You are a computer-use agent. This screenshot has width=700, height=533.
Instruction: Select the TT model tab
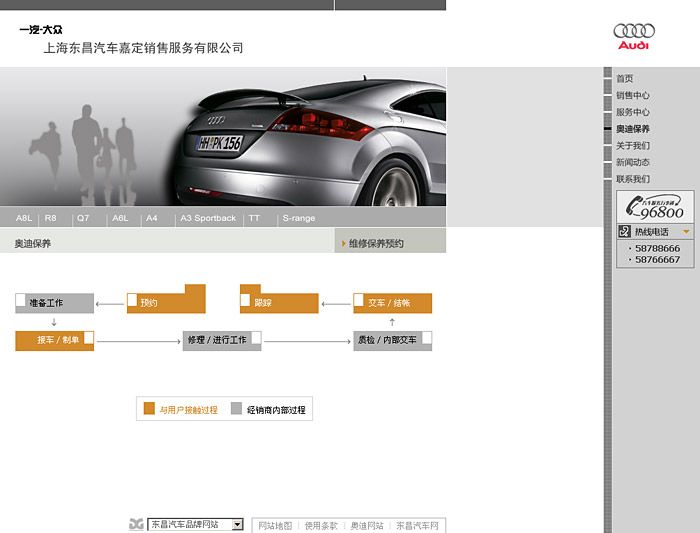[x=254, y=218]
